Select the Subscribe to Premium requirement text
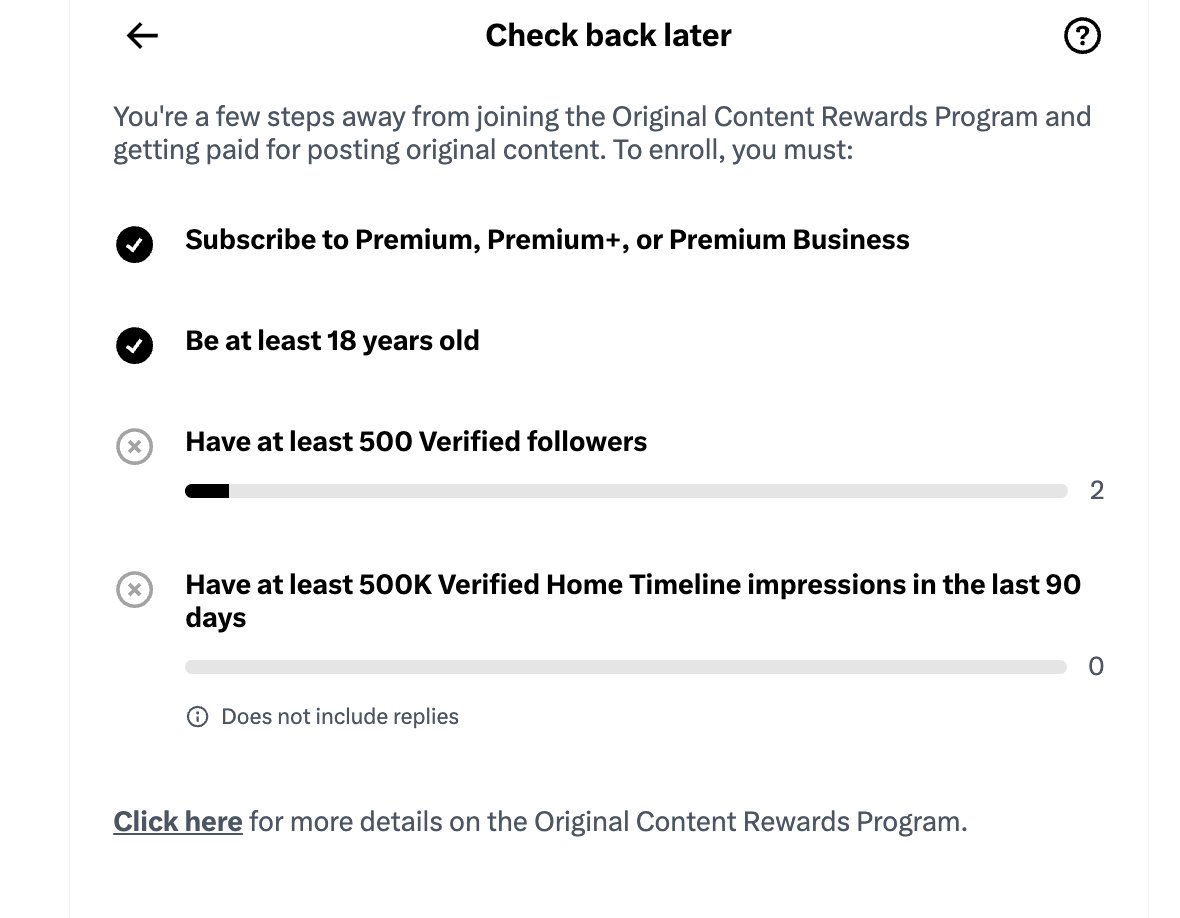Screen dimensions: 1180x918 pos(547,239)
